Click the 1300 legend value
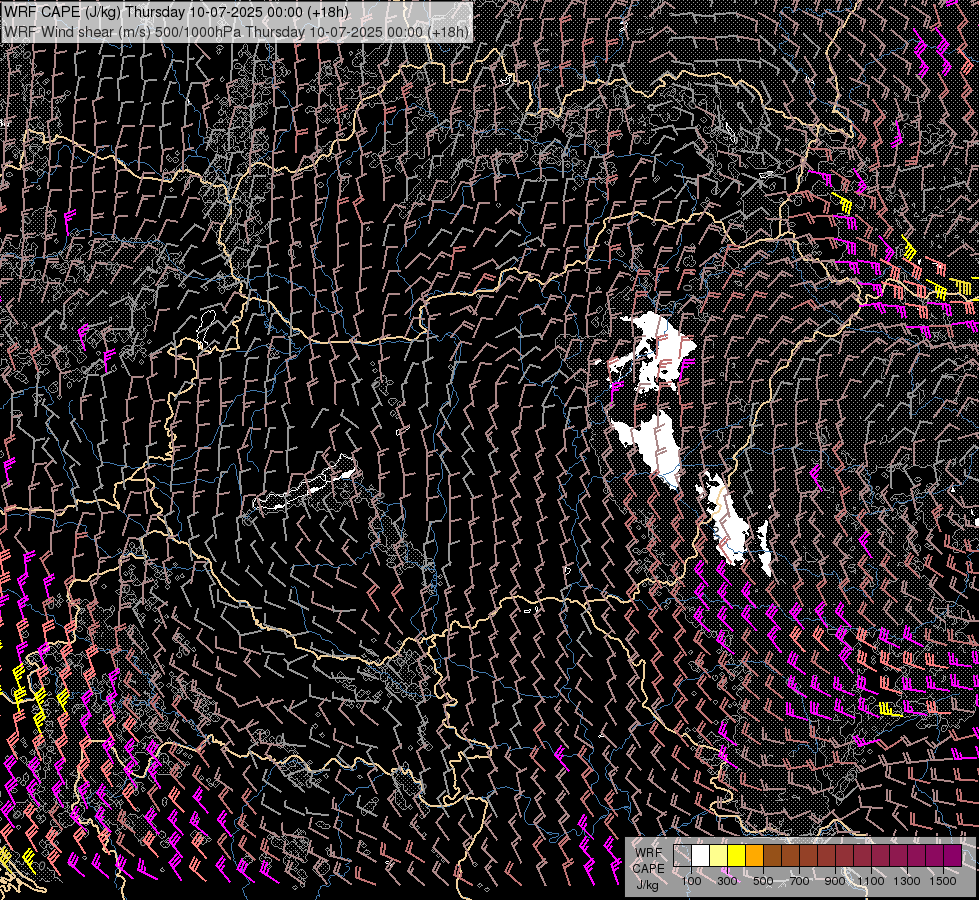The image size is (979, 900). pyautogui.click(x=907, y=881)
